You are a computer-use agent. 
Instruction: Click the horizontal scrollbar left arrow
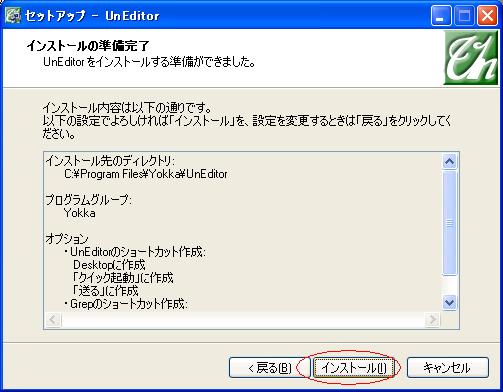tap(53, 320)
